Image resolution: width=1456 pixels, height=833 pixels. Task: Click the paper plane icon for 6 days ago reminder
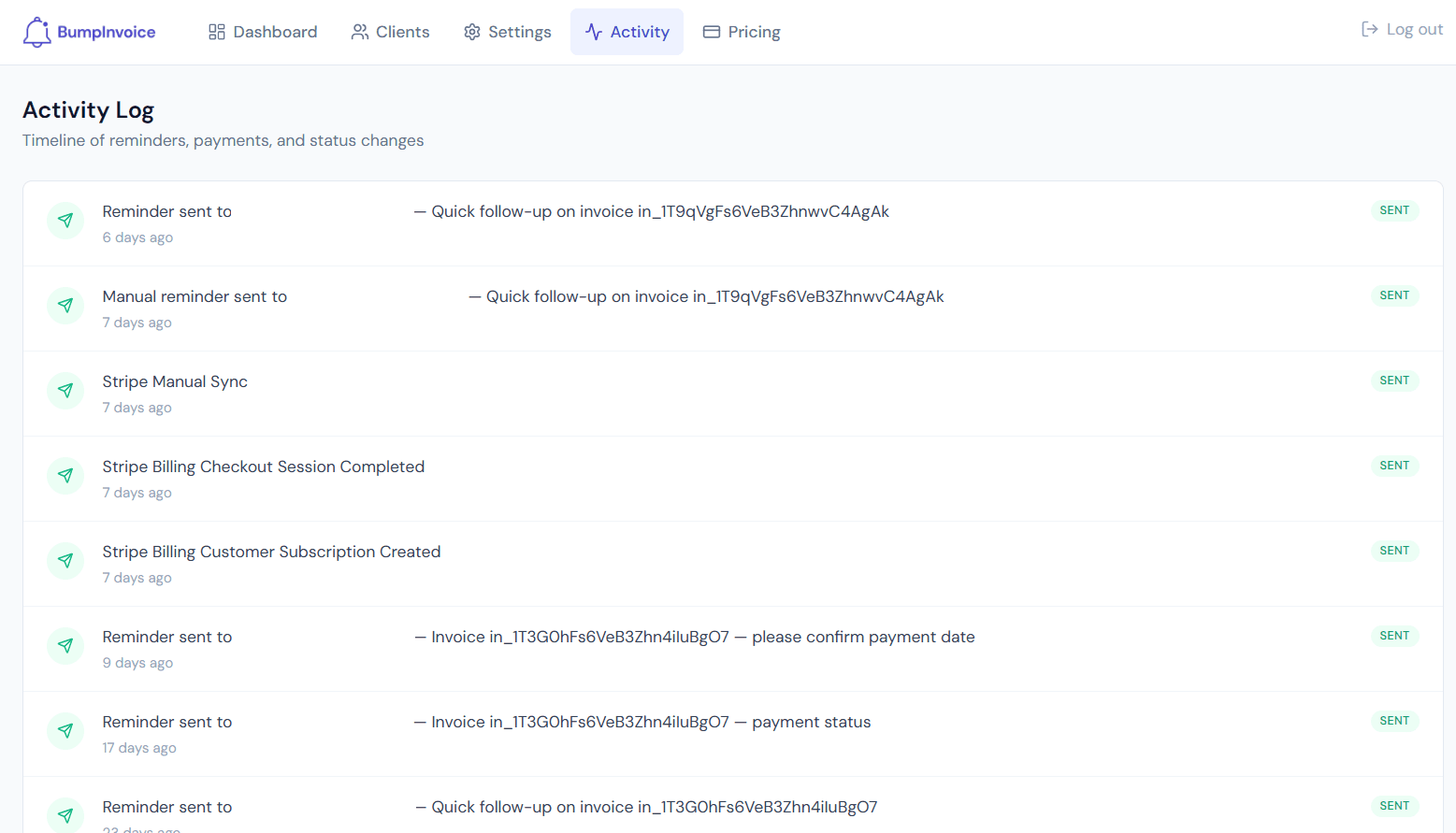[x=65, y=221]
